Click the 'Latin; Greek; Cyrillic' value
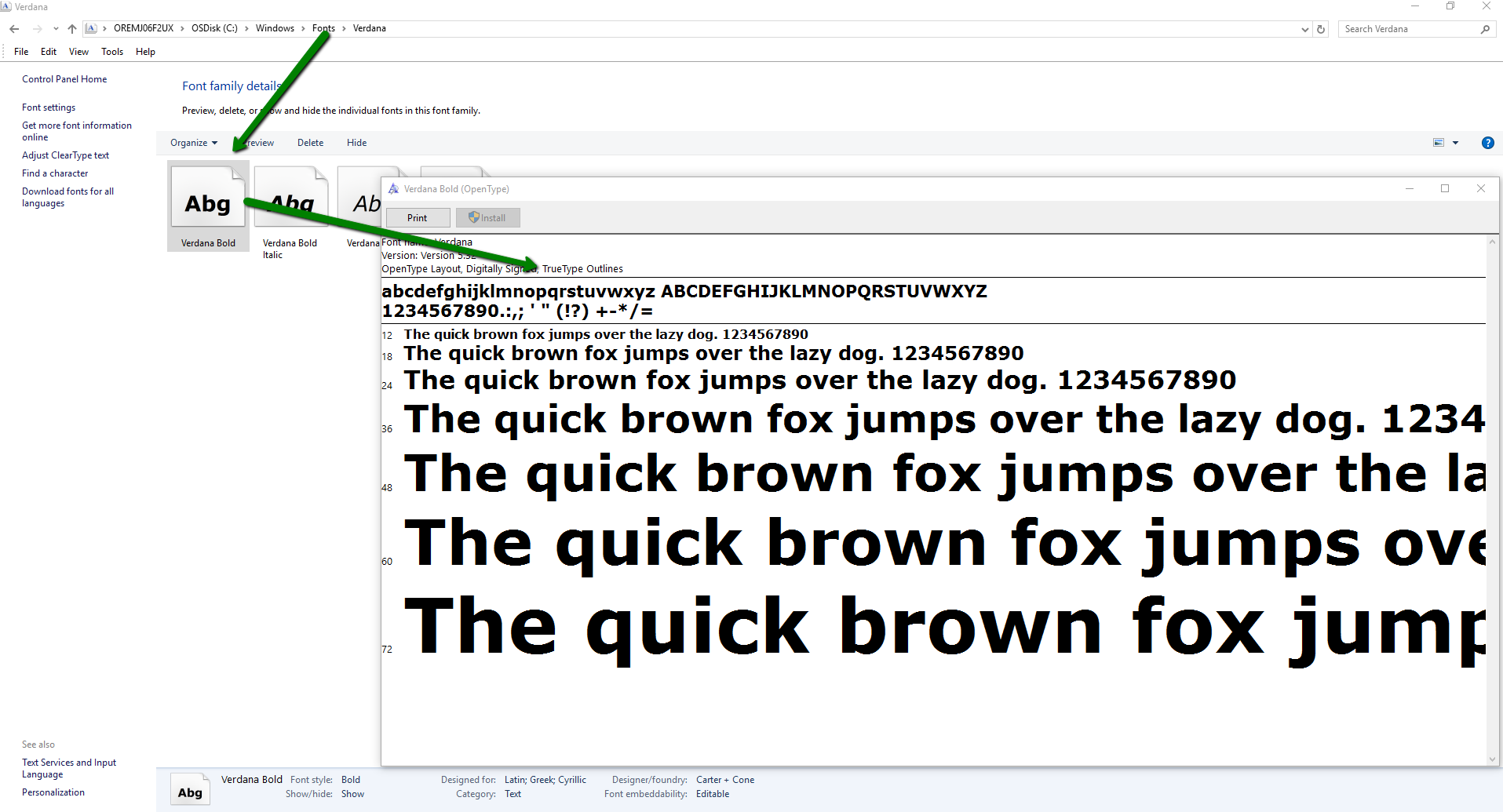 (545, 780)
